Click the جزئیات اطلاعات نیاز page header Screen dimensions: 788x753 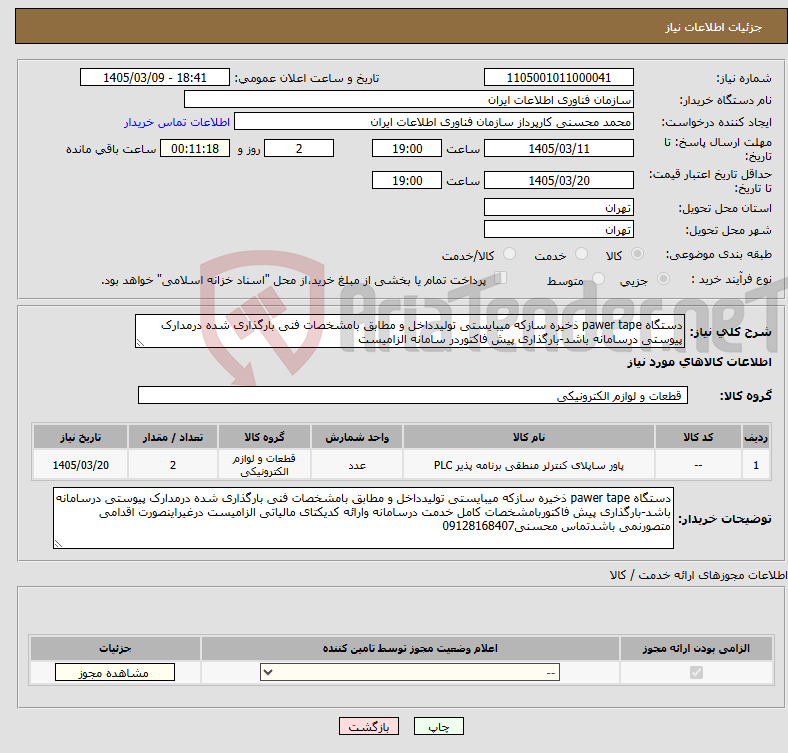713,27
